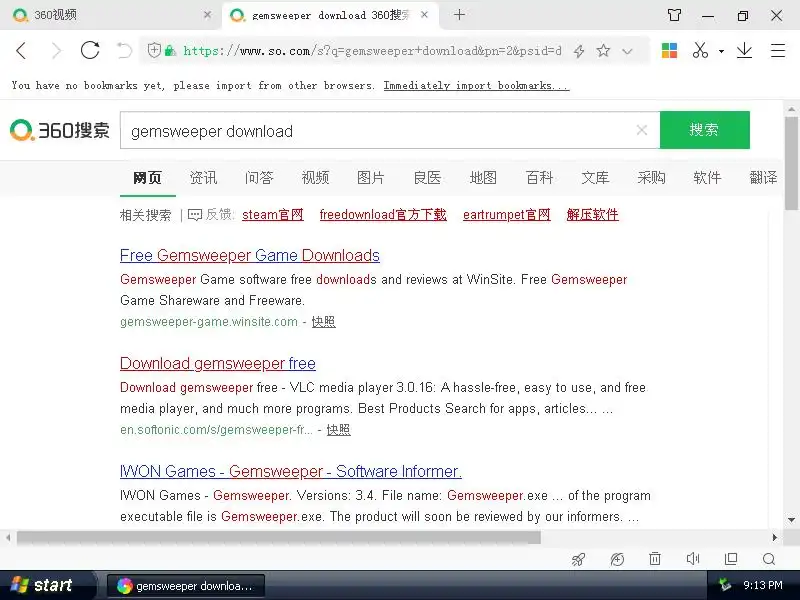This screenshot has width=800, height=600.
Task: Click the green padlock site info icon
Action: coord(170,50)
